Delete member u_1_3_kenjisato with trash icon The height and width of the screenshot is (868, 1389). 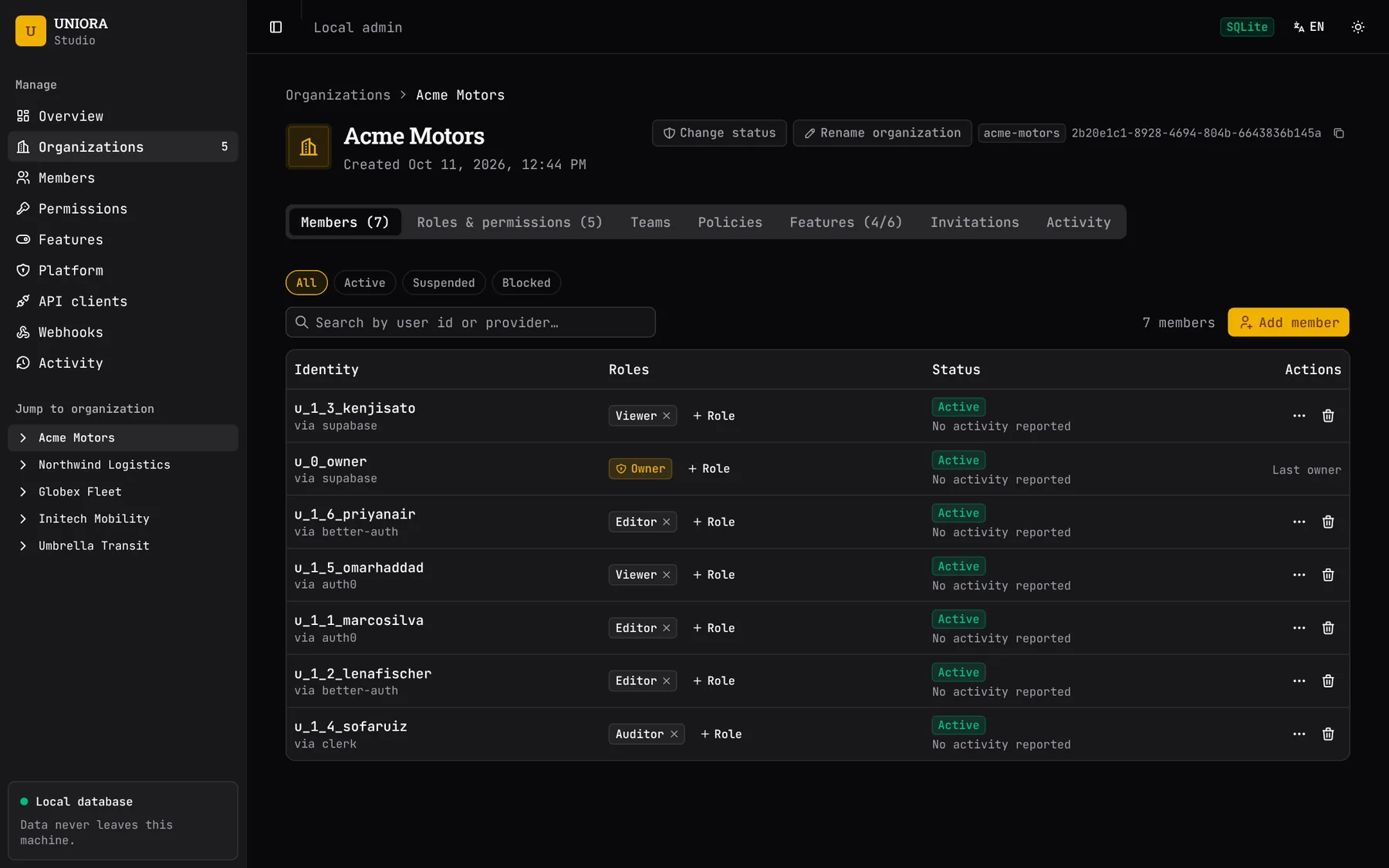coord(1328,416)
